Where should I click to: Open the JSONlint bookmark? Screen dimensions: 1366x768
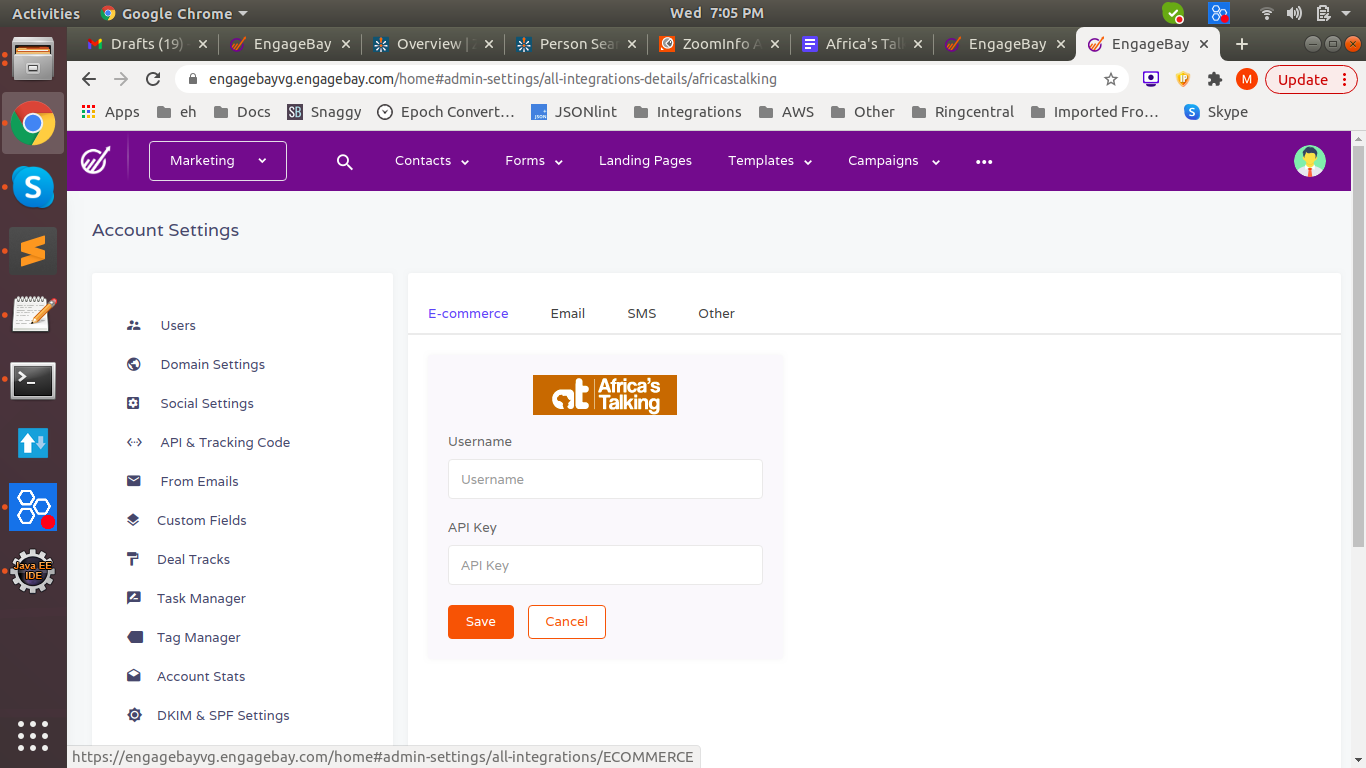point(575,112)
